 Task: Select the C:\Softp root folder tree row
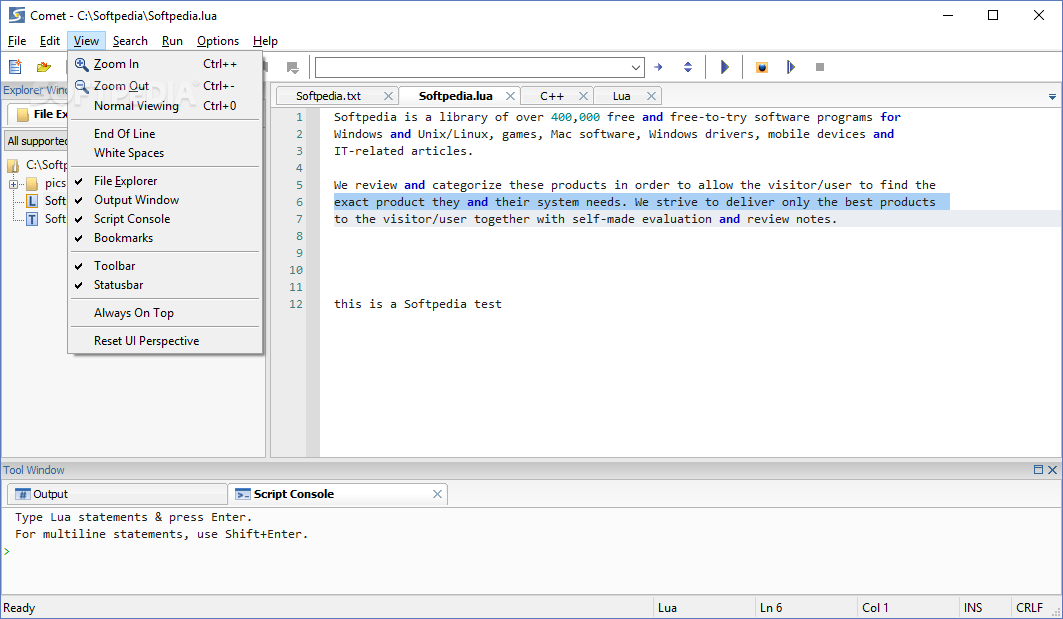coord(37,165)
